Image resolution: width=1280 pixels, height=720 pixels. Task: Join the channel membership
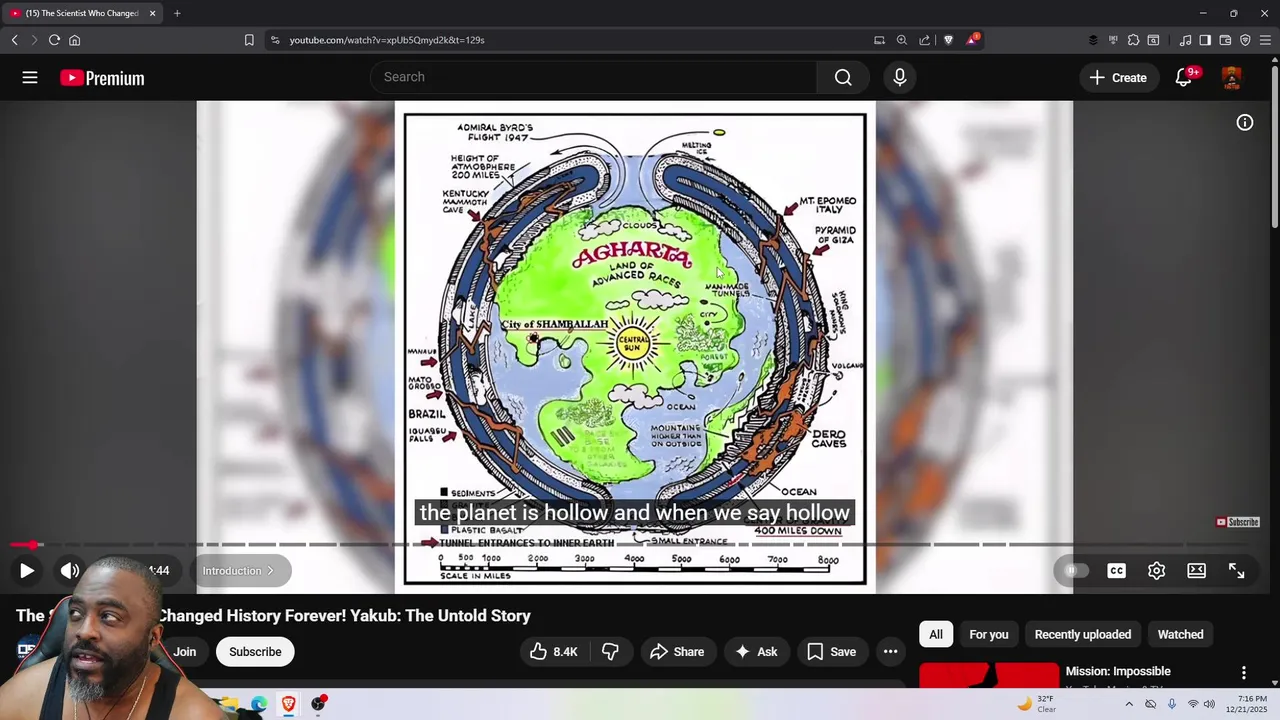(185, 652)
